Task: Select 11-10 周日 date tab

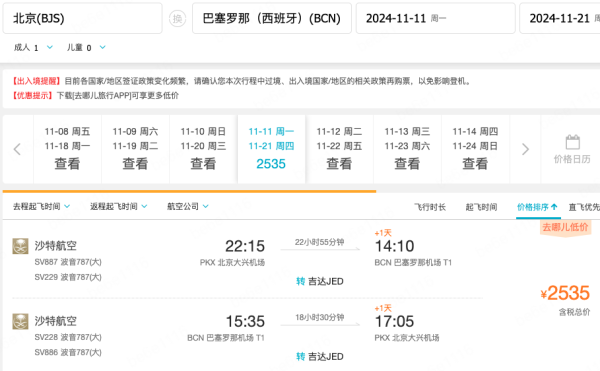Action: pyautogui.click(x=204, y=149)
